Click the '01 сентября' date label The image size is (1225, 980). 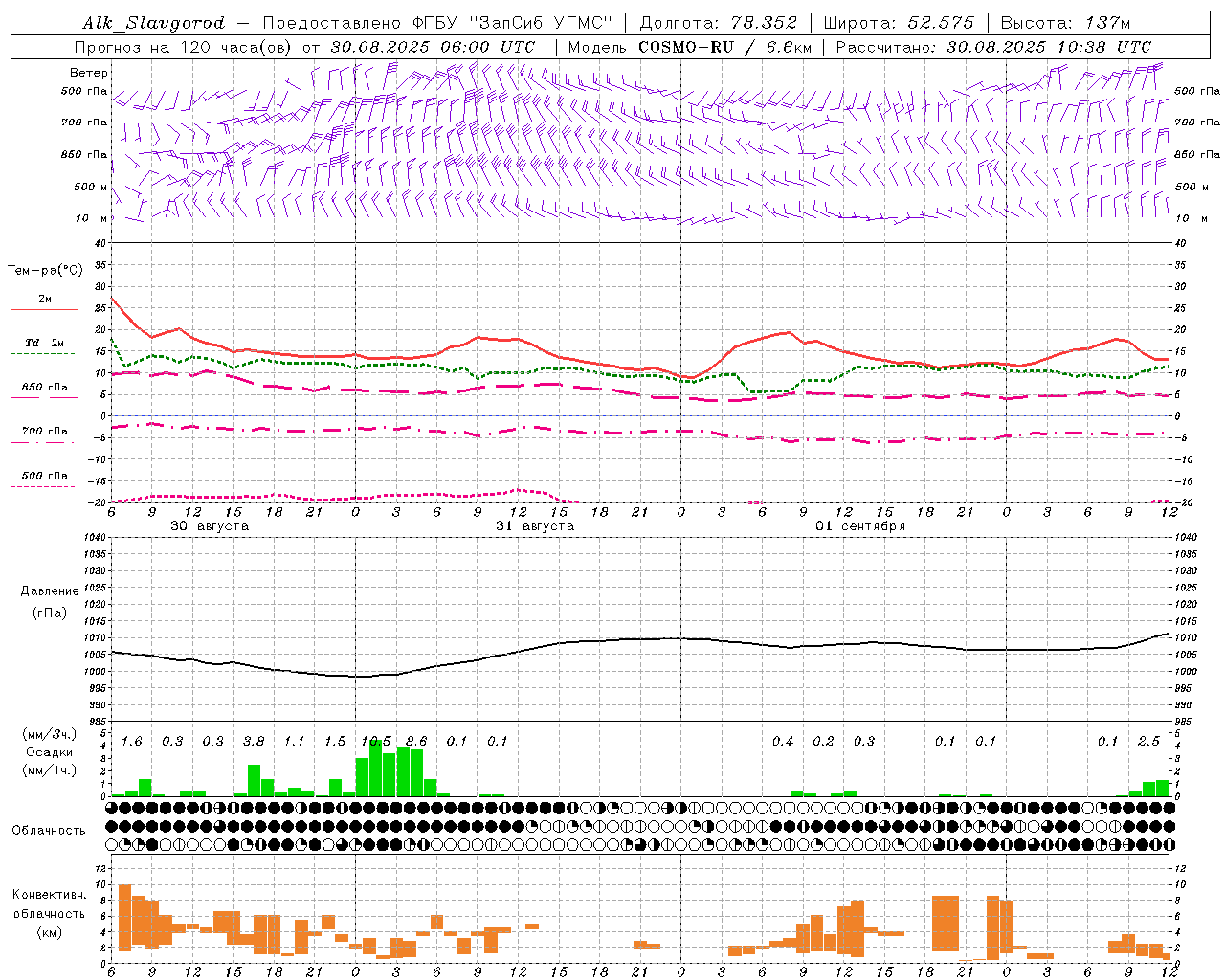pyautogui.click(x=860, y=526)
